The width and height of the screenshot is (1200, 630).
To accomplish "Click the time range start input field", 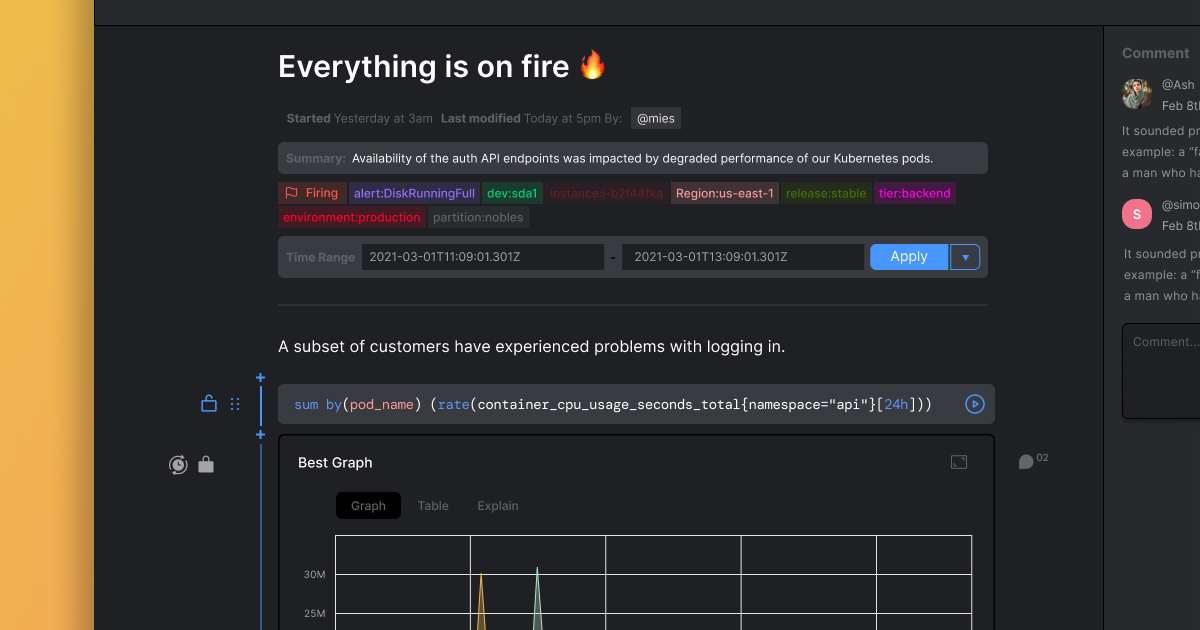I will 483,257.
